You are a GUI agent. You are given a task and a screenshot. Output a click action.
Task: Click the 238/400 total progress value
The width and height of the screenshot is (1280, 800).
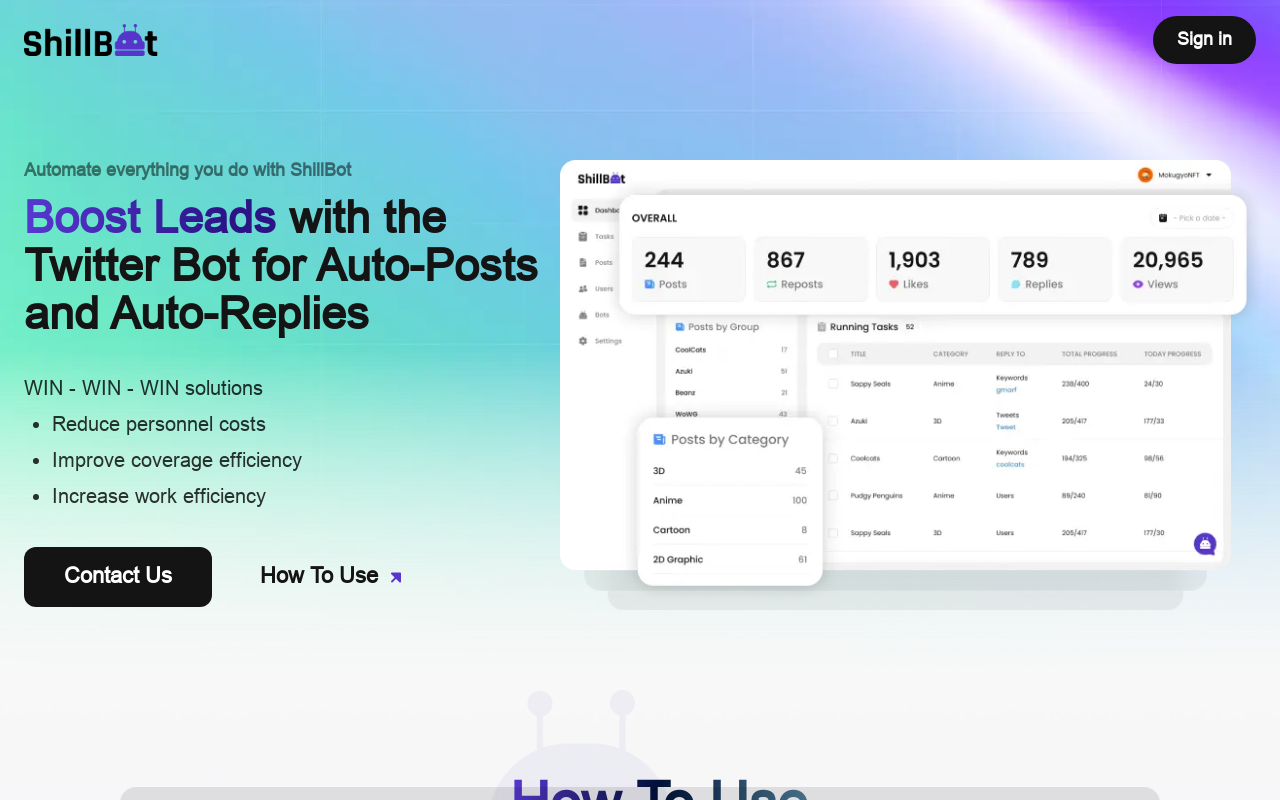tap(1075, 383)
